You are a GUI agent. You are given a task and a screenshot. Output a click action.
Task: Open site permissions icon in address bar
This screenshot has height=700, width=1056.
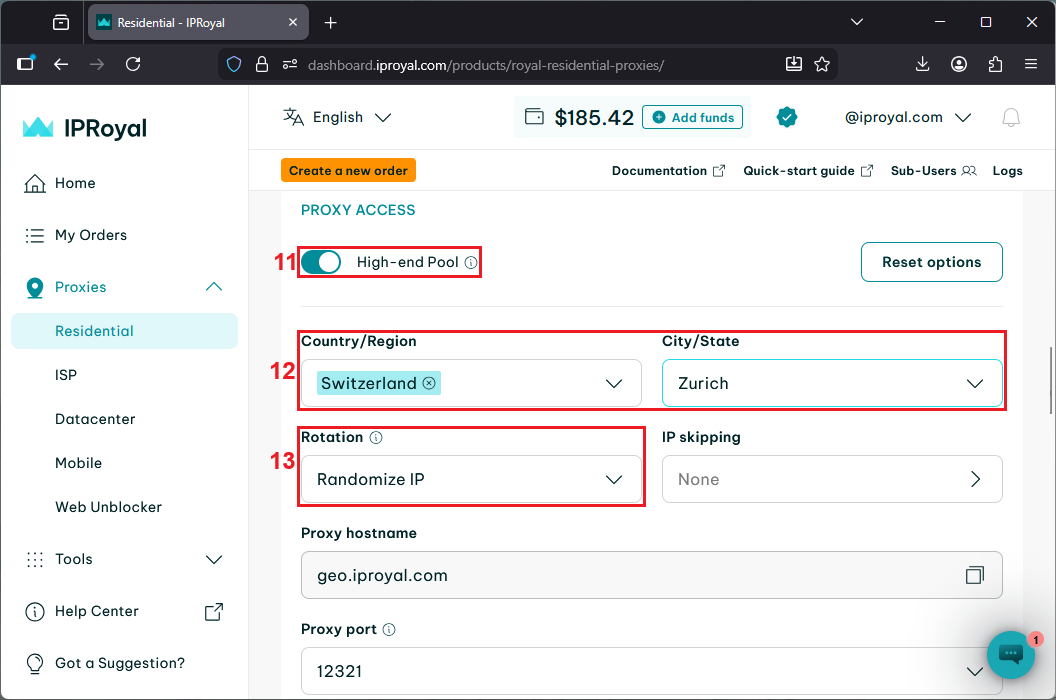[x=290, y=65]
